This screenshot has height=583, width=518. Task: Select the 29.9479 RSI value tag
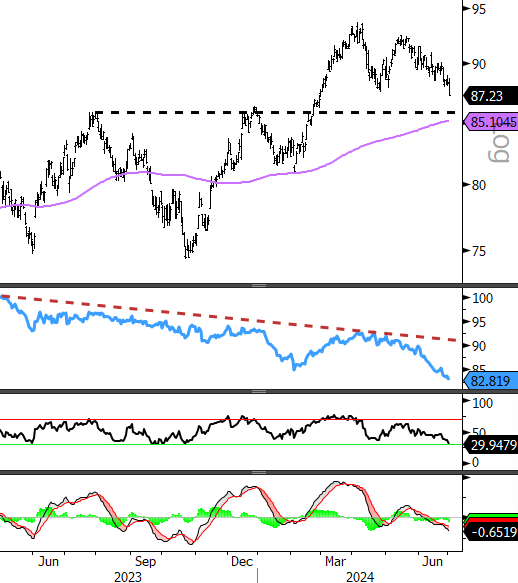coord(490,445)
